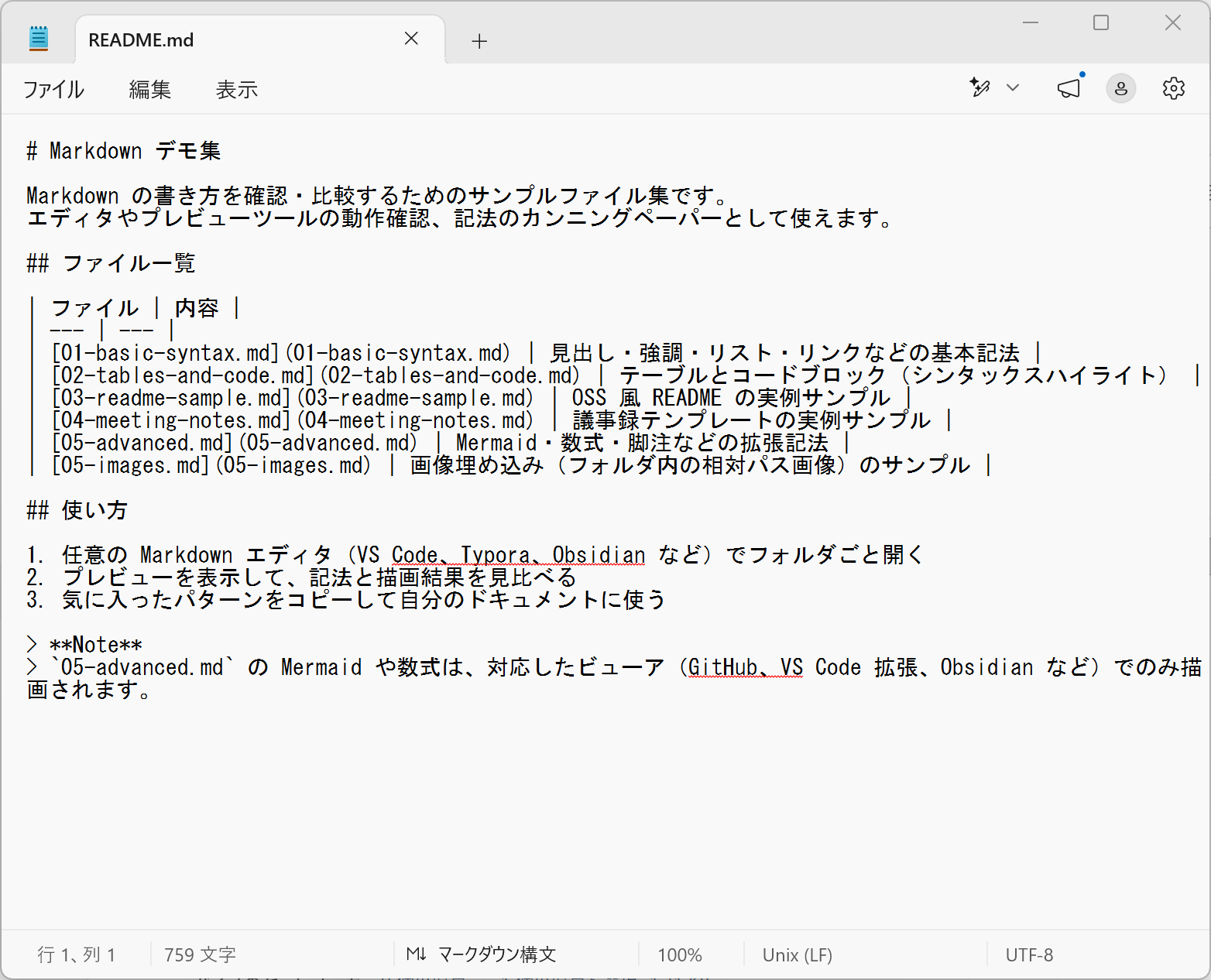Viewport: 1211px width, 980px height.
Task: Add a new tab with plus button
Action: pyautogui.click(x=479, y=41)
